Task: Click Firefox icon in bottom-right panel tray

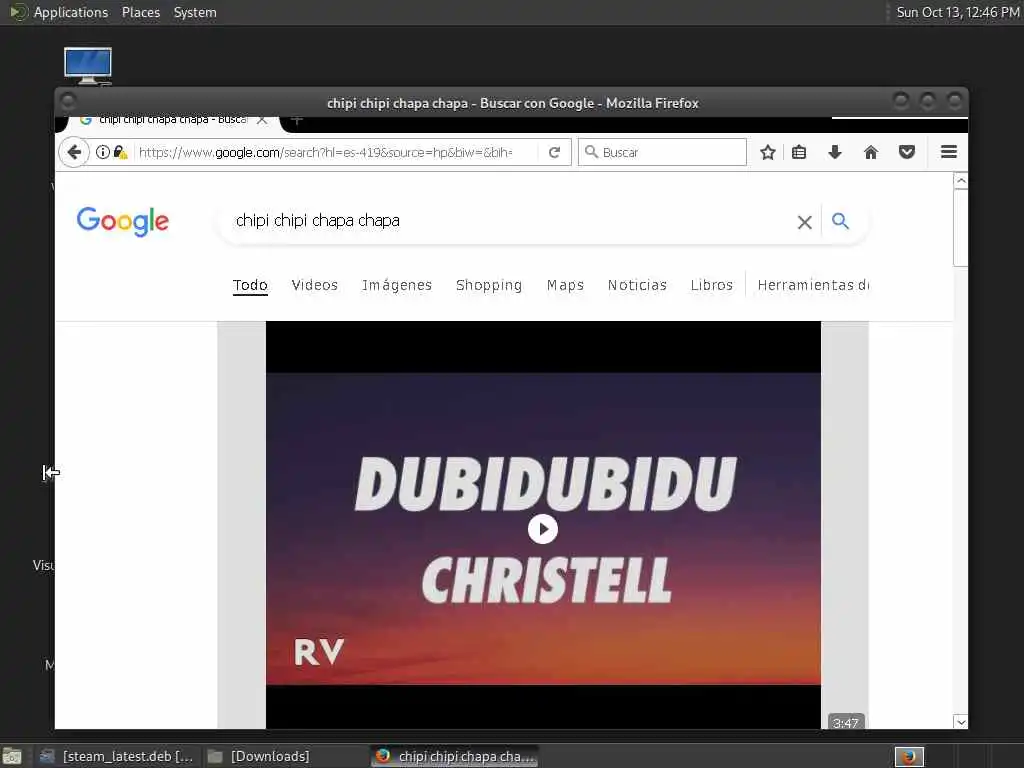Action: coord(909,757)
